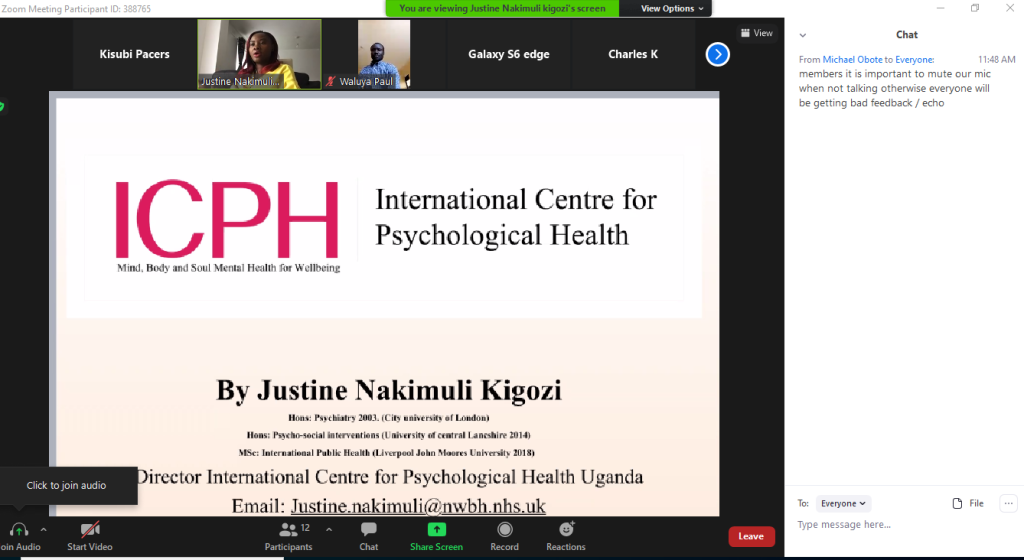Start video using the camera icon
Screen dimensions: 1024x560
tap(89, 530)
